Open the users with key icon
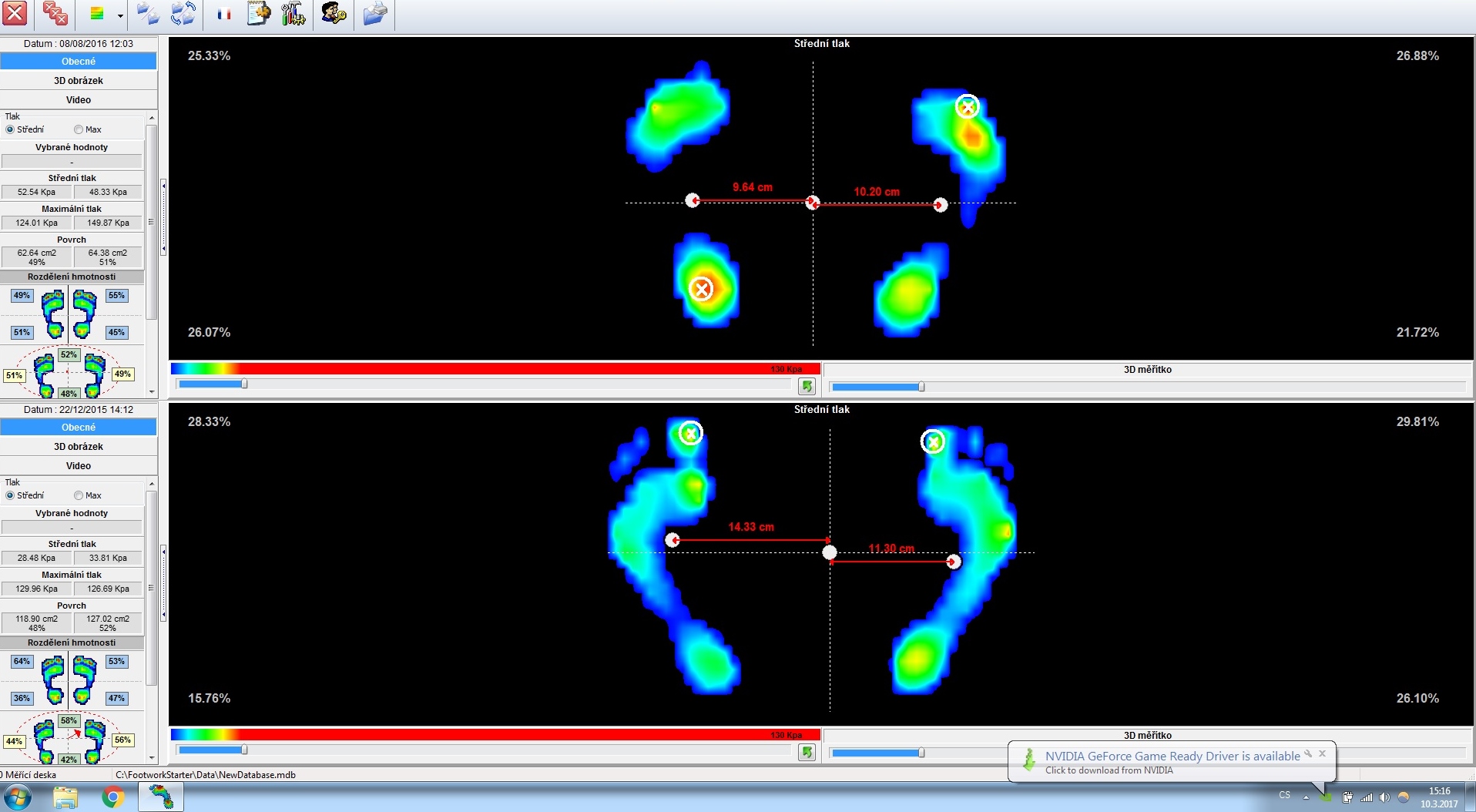Image resolution: width=1476 pixels, height=812 pixels. click(334, 13)
